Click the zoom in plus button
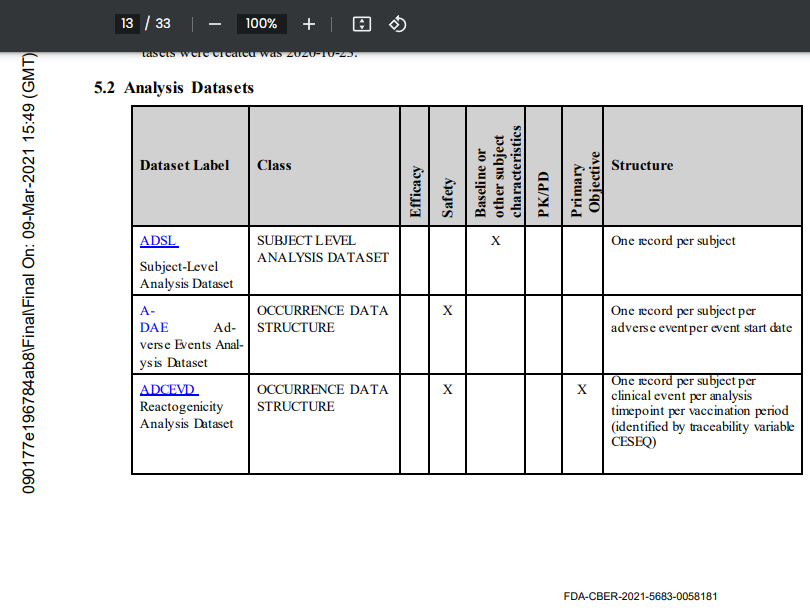 (309, 24)
